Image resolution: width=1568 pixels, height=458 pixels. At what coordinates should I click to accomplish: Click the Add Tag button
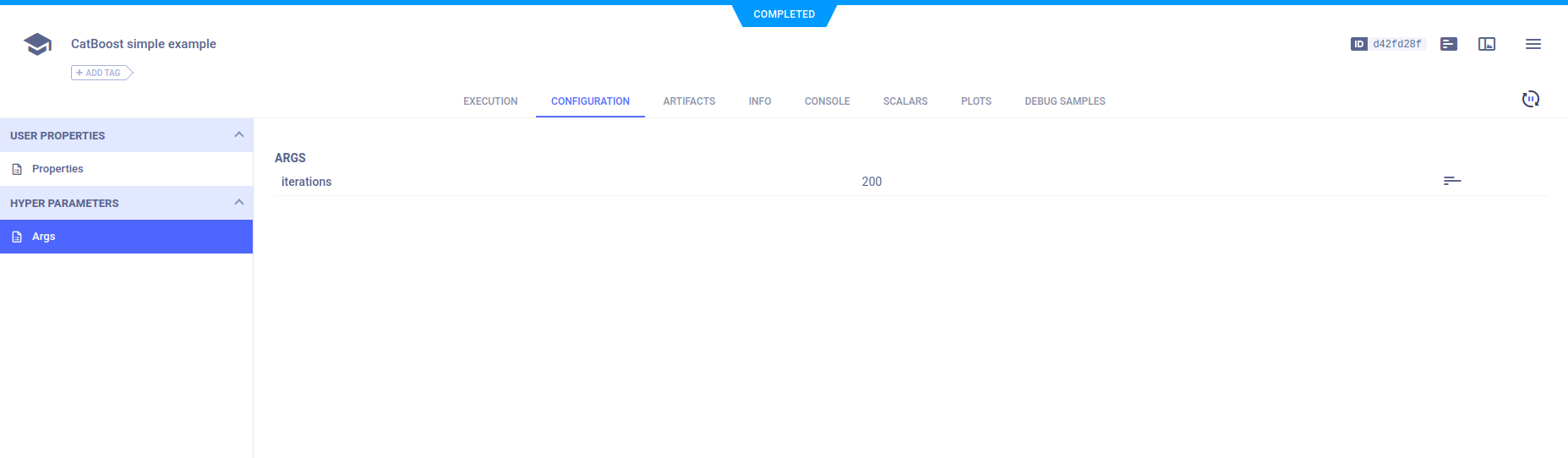[101, 73]
